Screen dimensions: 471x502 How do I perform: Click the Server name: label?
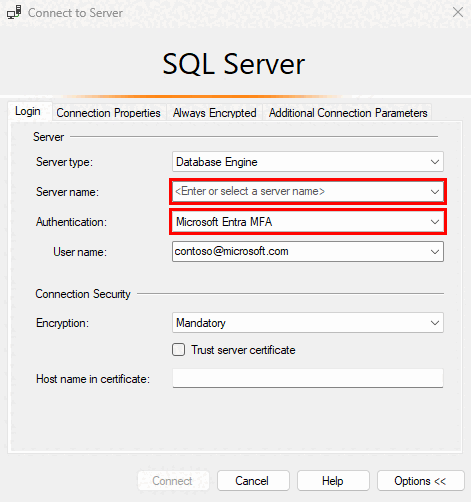point(67,192)
